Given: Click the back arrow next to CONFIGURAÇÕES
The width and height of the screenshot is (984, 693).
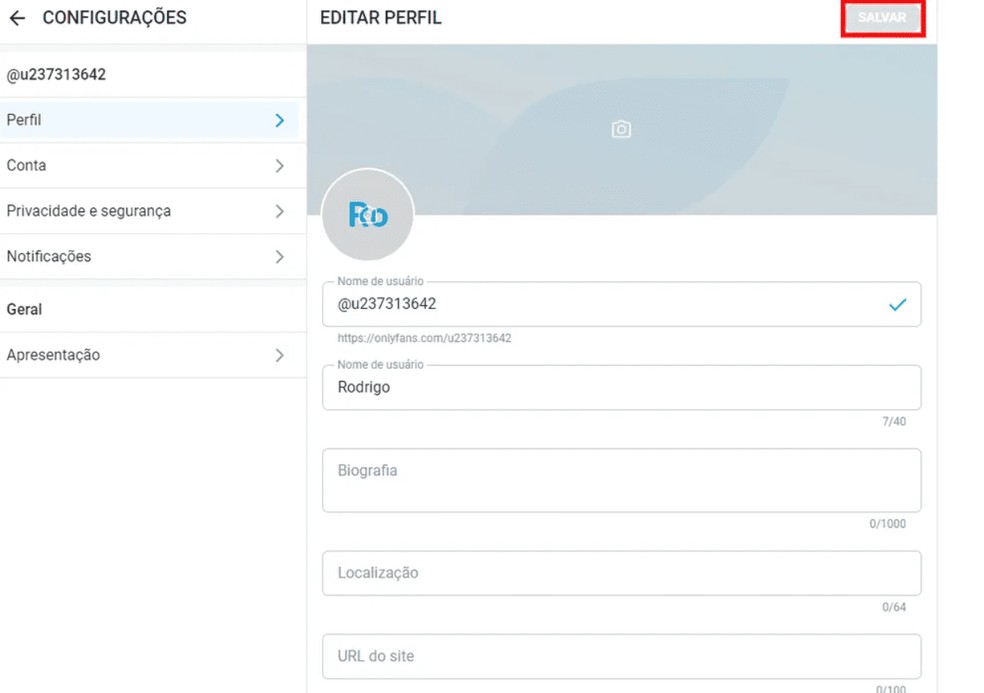Looking at the screenshot, I should [18, 17].
